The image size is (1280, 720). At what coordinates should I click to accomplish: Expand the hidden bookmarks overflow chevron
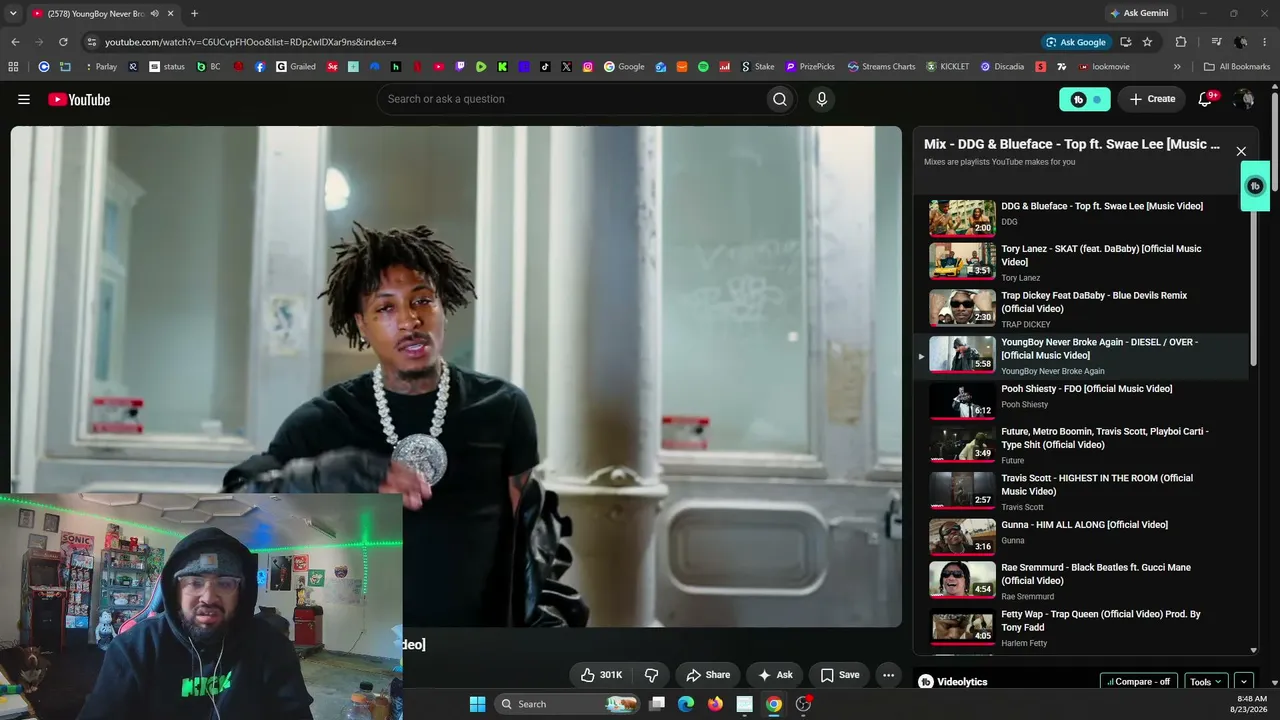[x=1177, y=67]
